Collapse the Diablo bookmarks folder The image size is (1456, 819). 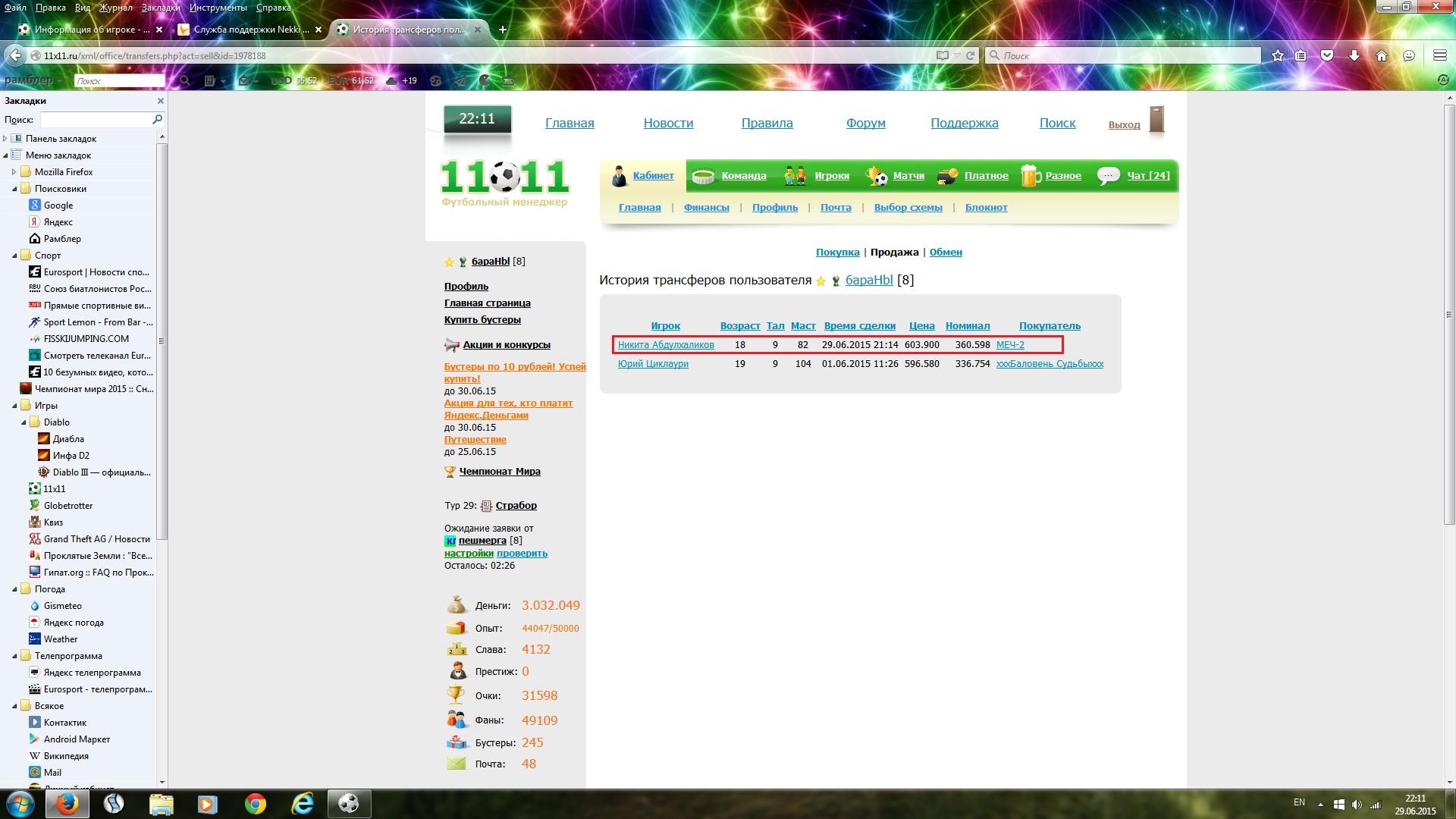(x=24, y=422)
